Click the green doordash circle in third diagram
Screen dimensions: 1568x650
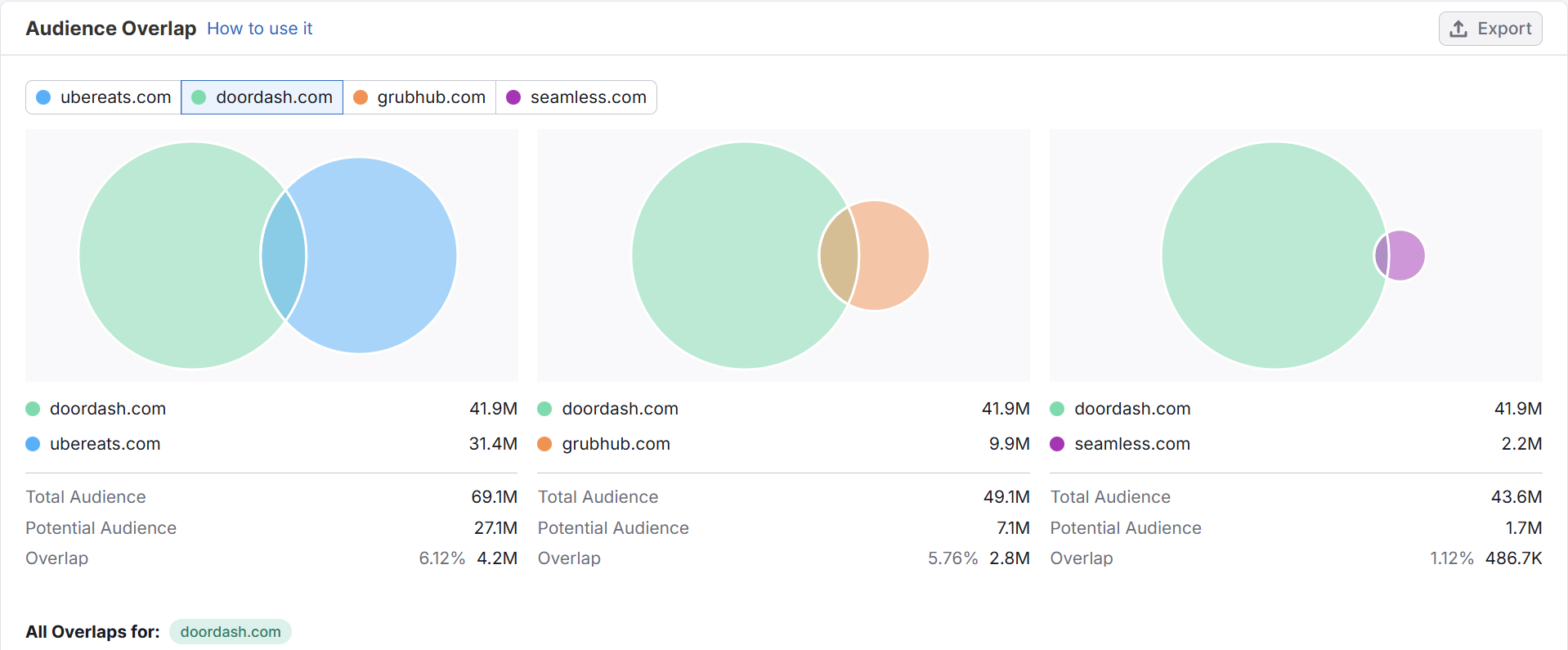pos(1267,255)
